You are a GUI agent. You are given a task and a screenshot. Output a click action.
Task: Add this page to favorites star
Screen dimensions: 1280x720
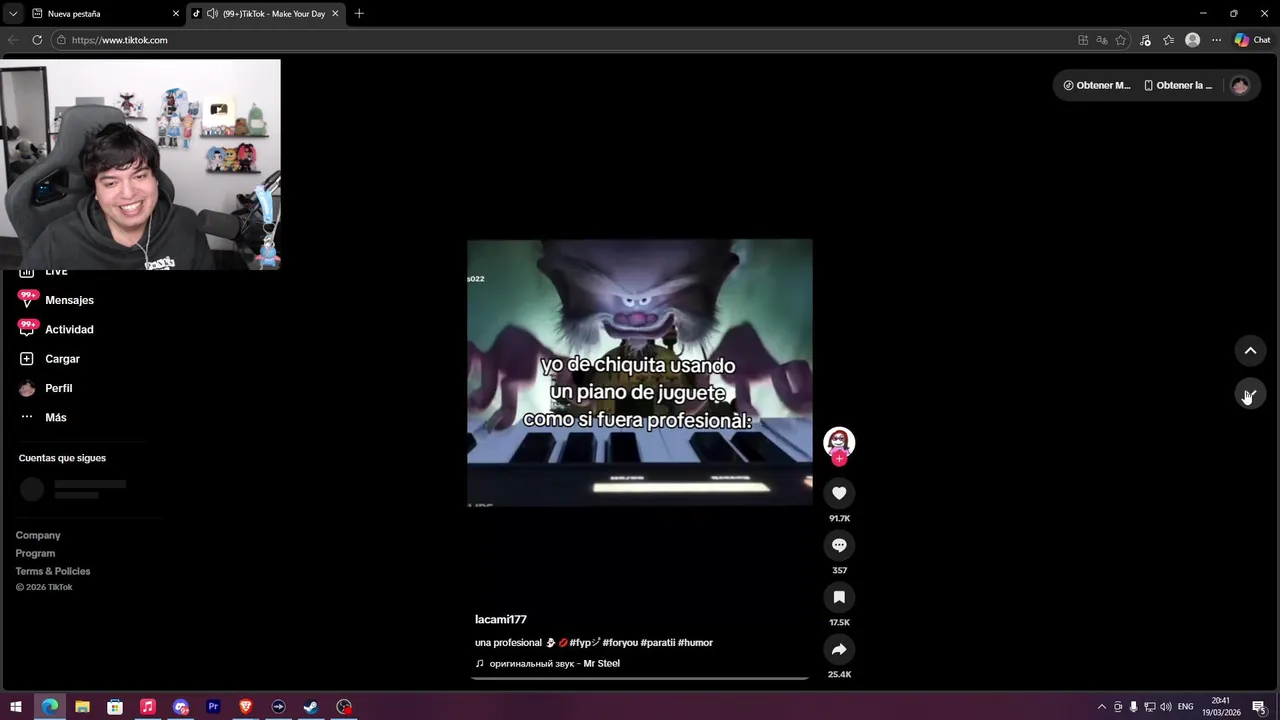[x=1121, y=40]
